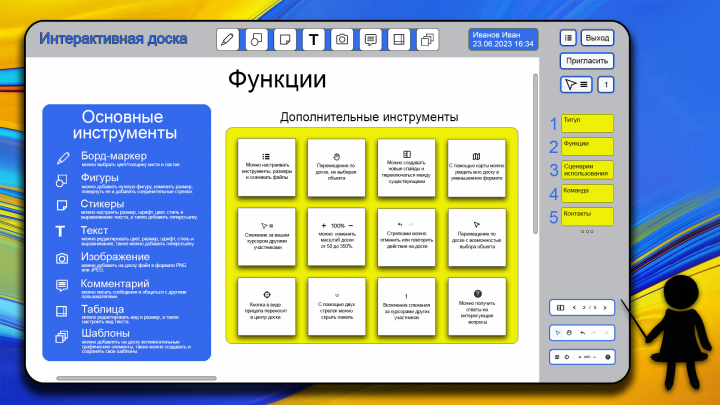Screen dimensions: 720x405
Task: Open slide 4 Команда thumbnail
Action: click(587, 193)
